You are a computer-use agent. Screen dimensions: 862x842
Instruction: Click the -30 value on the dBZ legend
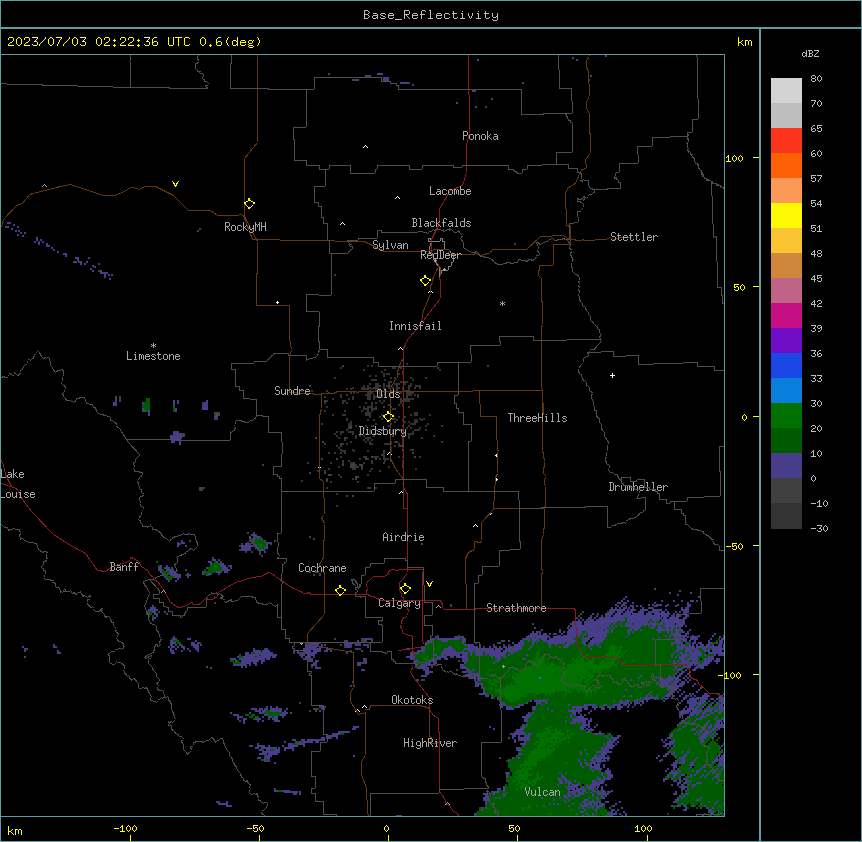pos(819,528)
